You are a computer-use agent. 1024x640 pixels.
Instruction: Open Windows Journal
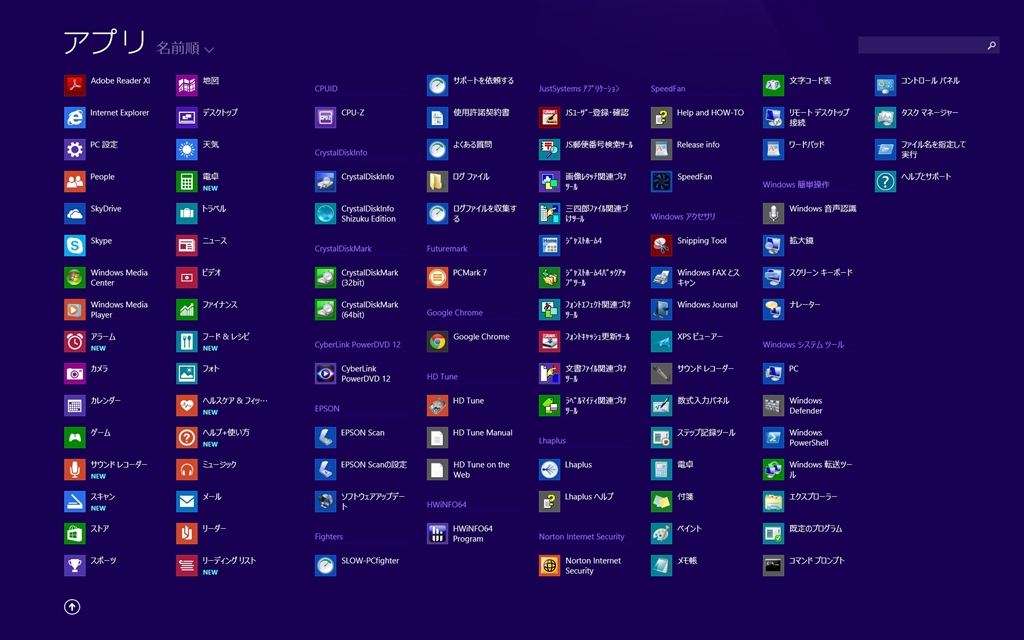[x=695, y=310]
